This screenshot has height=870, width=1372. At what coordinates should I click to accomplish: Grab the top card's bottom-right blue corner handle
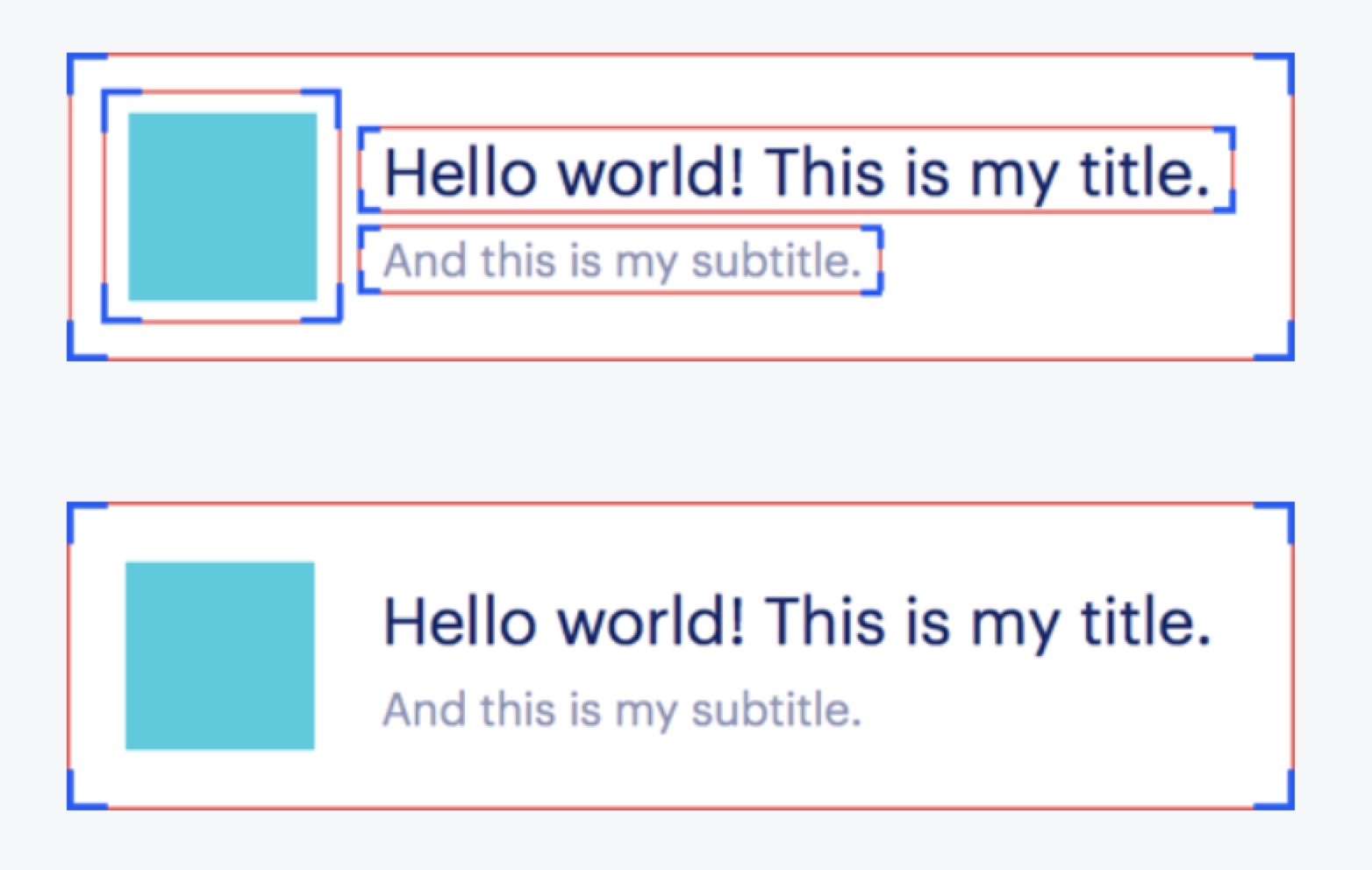1290,354
